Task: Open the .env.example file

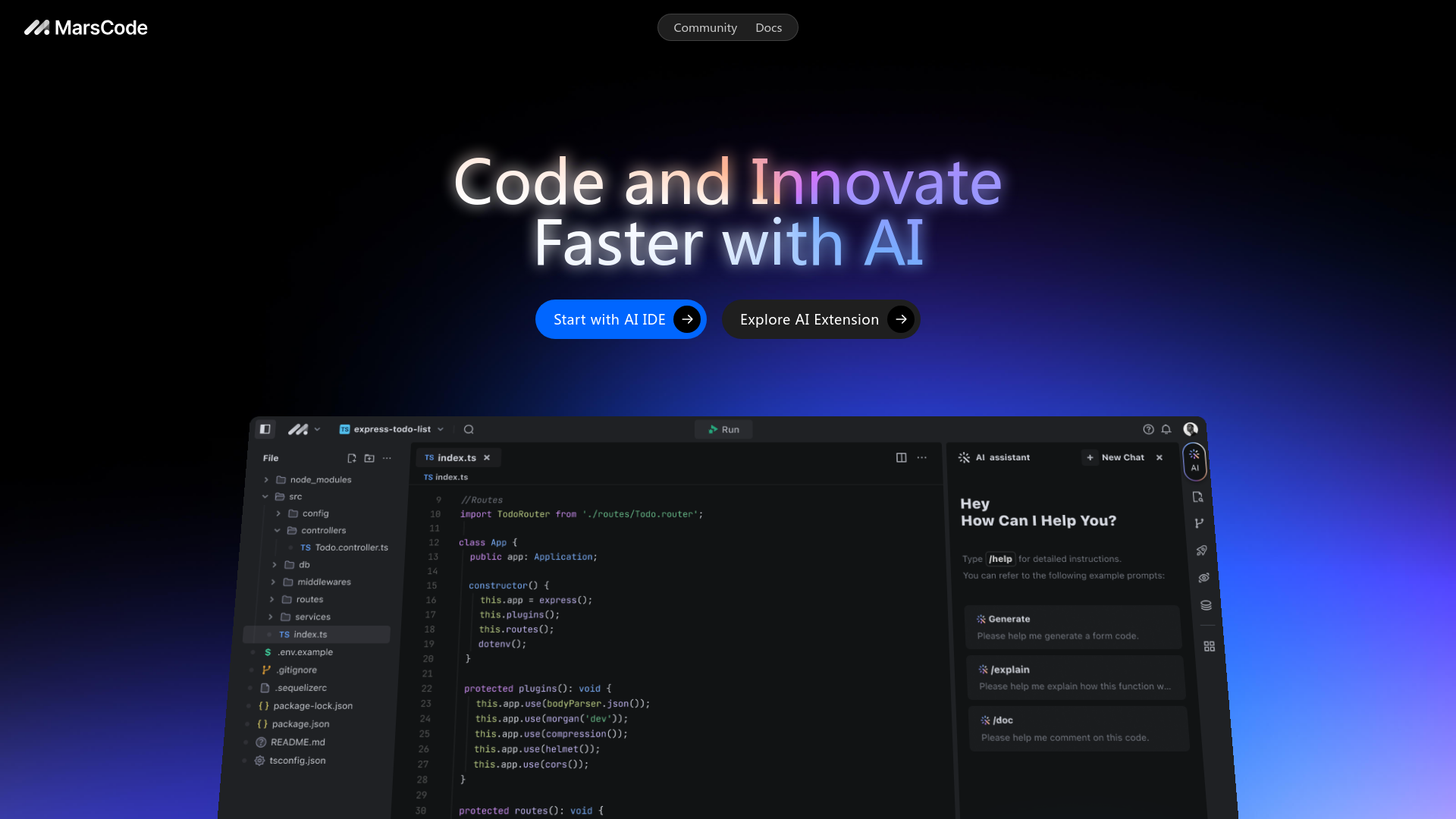Action: pyautogui.click(x=298, y=652)
